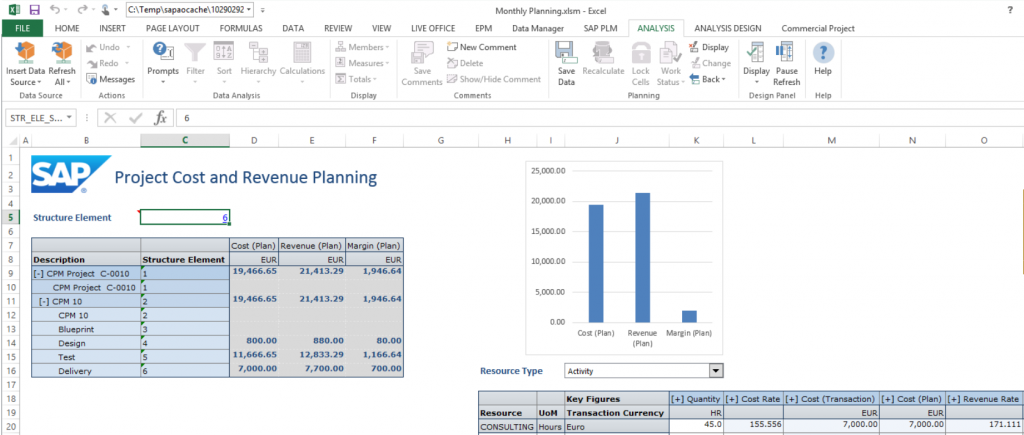Click the Pause Refresh icon
1024x435 pixels.
pos(786,52)
